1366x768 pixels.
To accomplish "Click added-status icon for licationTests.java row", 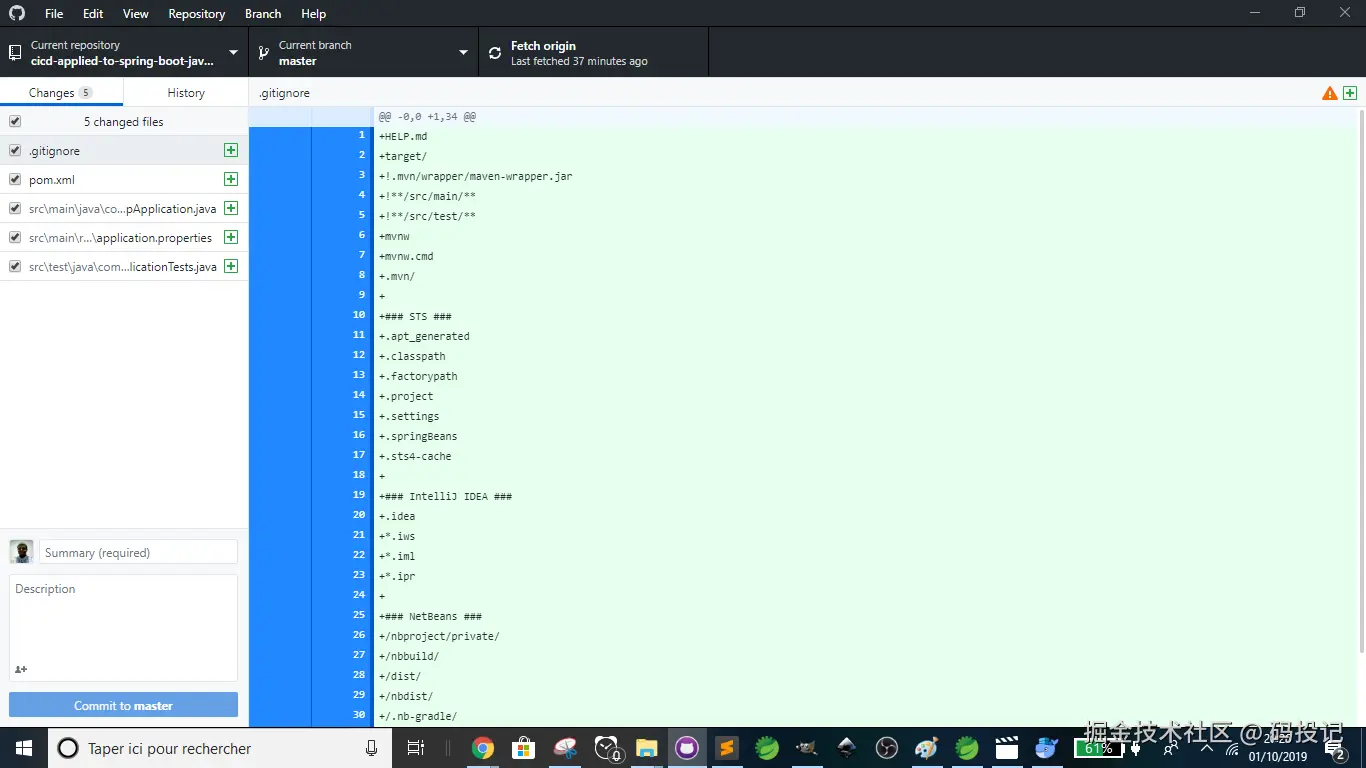I will 231,266.
